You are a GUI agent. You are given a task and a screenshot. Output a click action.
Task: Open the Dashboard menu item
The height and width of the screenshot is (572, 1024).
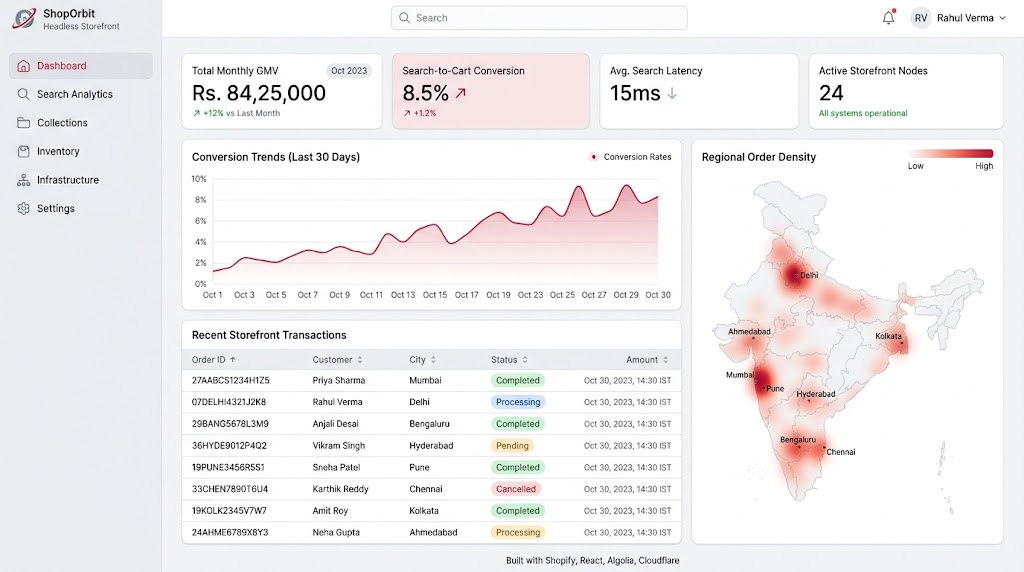pyautogui.click(x=81, y=65)
